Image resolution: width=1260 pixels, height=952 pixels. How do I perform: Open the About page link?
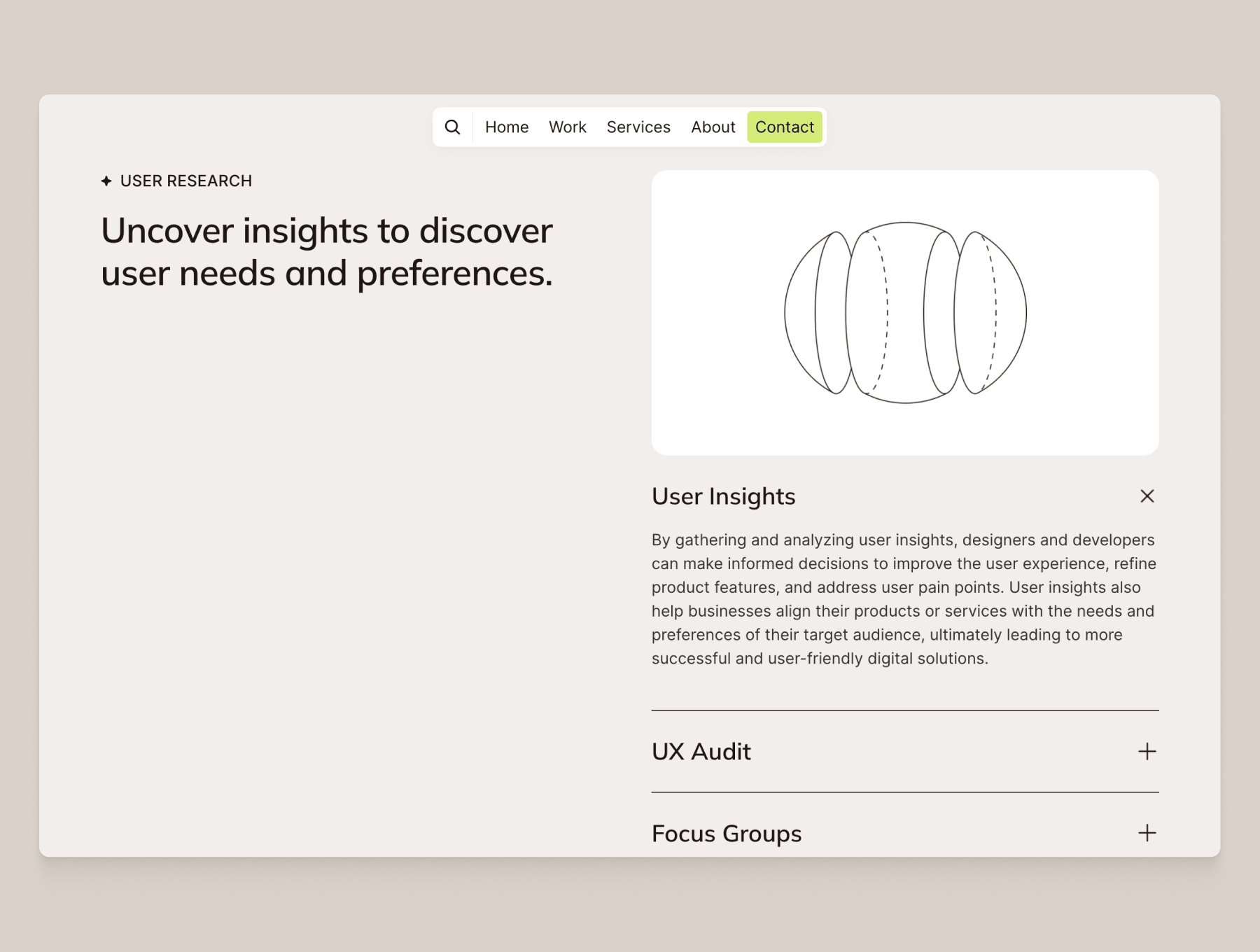point(713,127)
